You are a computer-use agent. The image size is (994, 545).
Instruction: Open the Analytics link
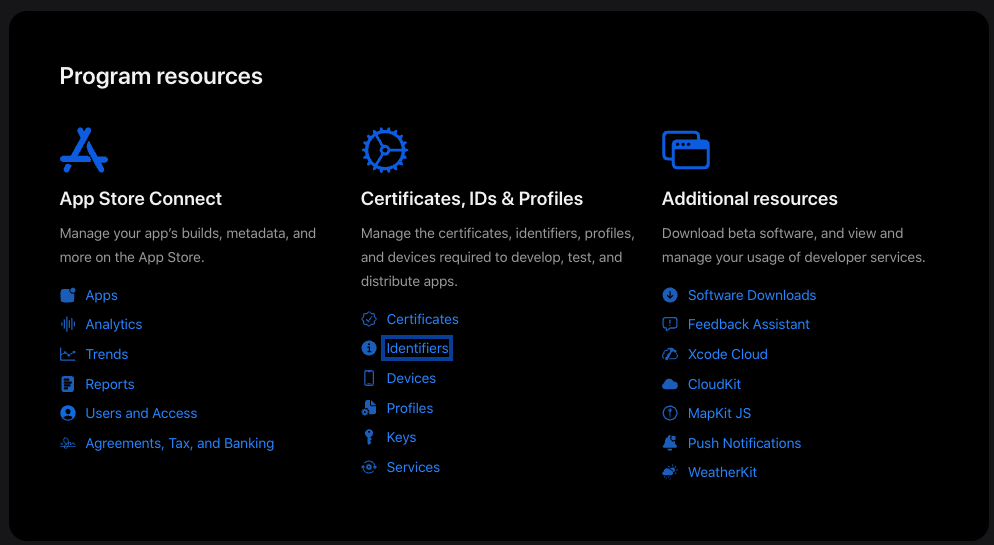click(114, 324)
